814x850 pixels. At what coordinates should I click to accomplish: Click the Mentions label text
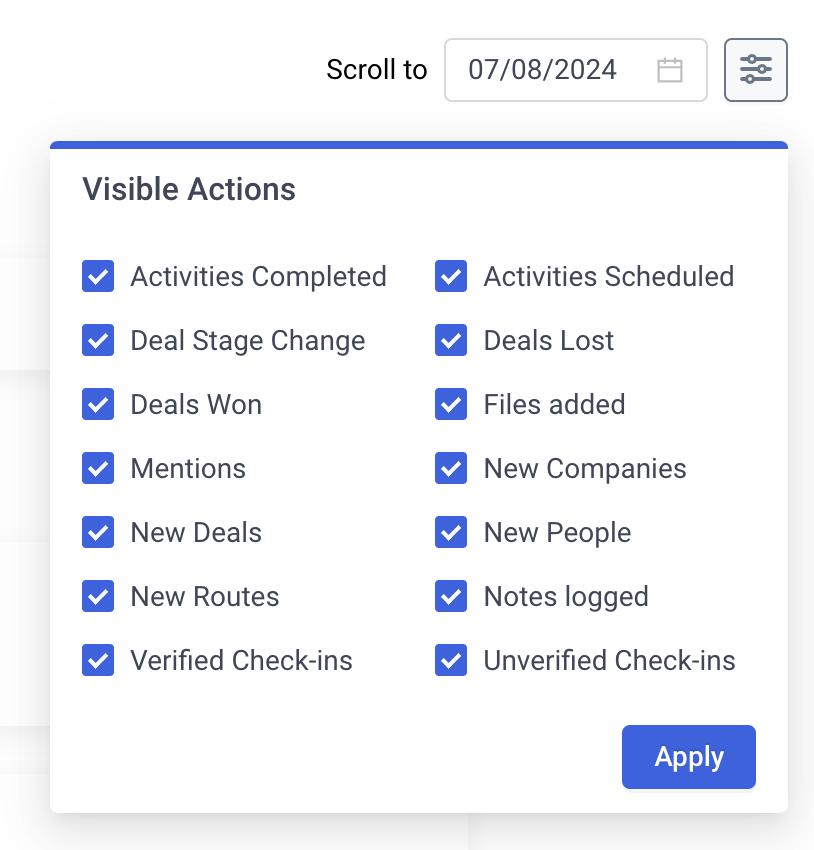pos(188,468)
